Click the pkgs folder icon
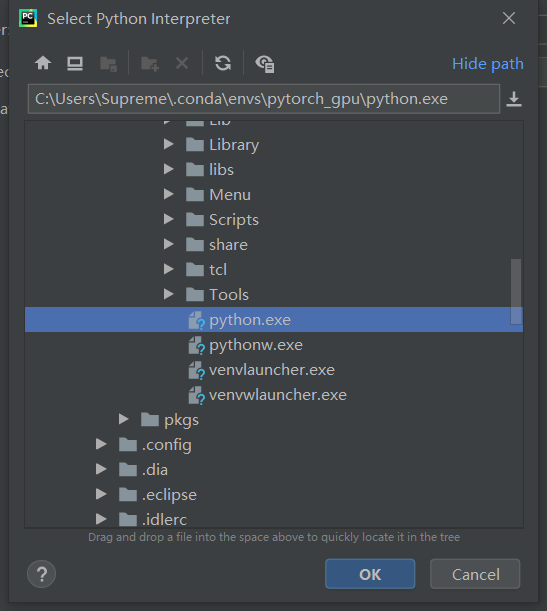547x611 pixels. click(150, 420)
